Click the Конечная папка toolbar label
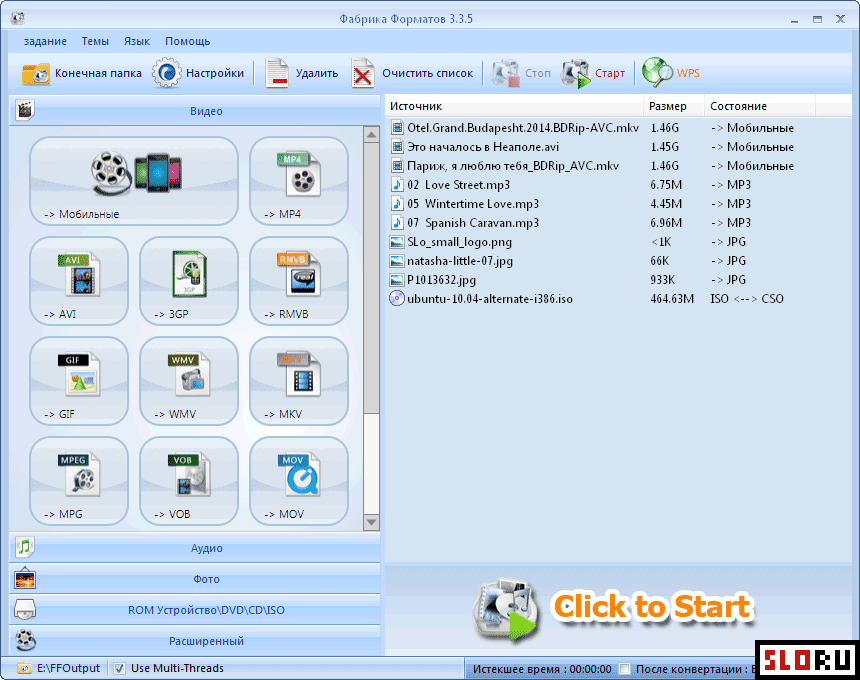860x680 pixels. pyautogui.click(x=98, y=73)
